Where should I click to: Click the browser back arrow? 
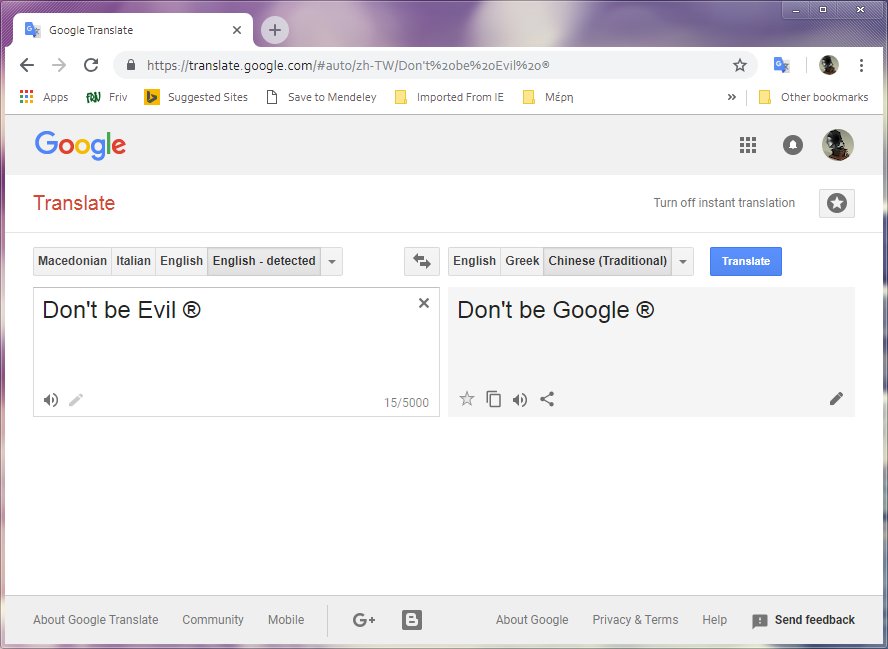click(x=27, y=65)
